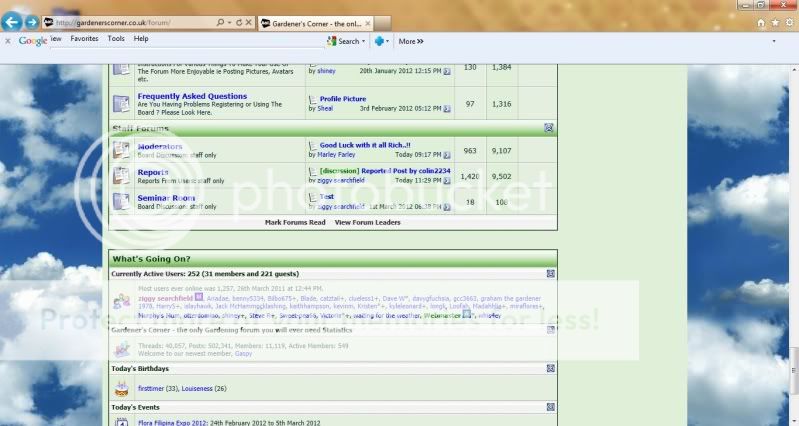Click the Favorites star icon
799x426 pixels.
pos(775,22)
